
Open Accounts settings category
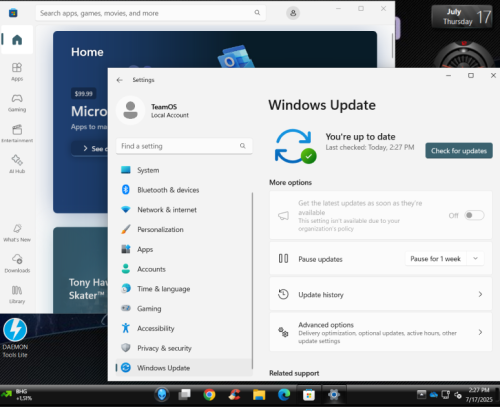click(x=184, y=269)
